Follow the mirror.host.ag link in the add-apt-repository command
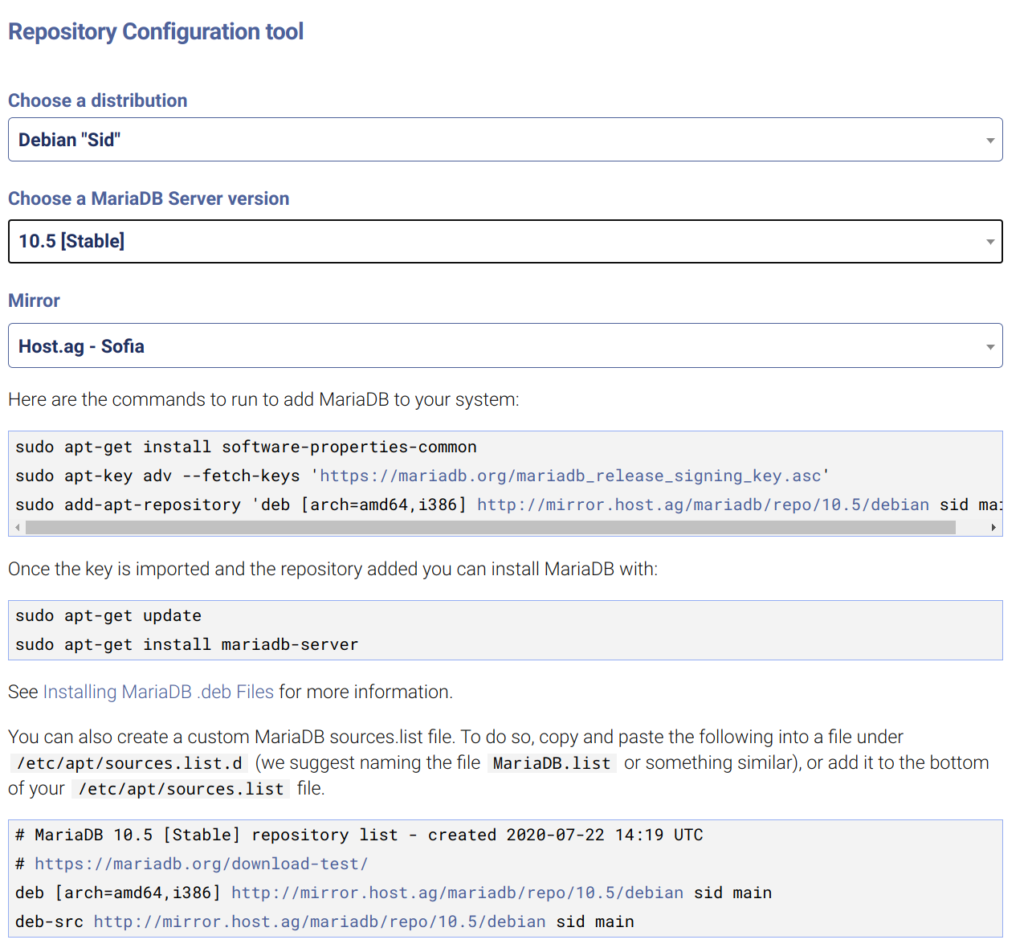This screenshot has width=1024, height=952. click(703, 505)
